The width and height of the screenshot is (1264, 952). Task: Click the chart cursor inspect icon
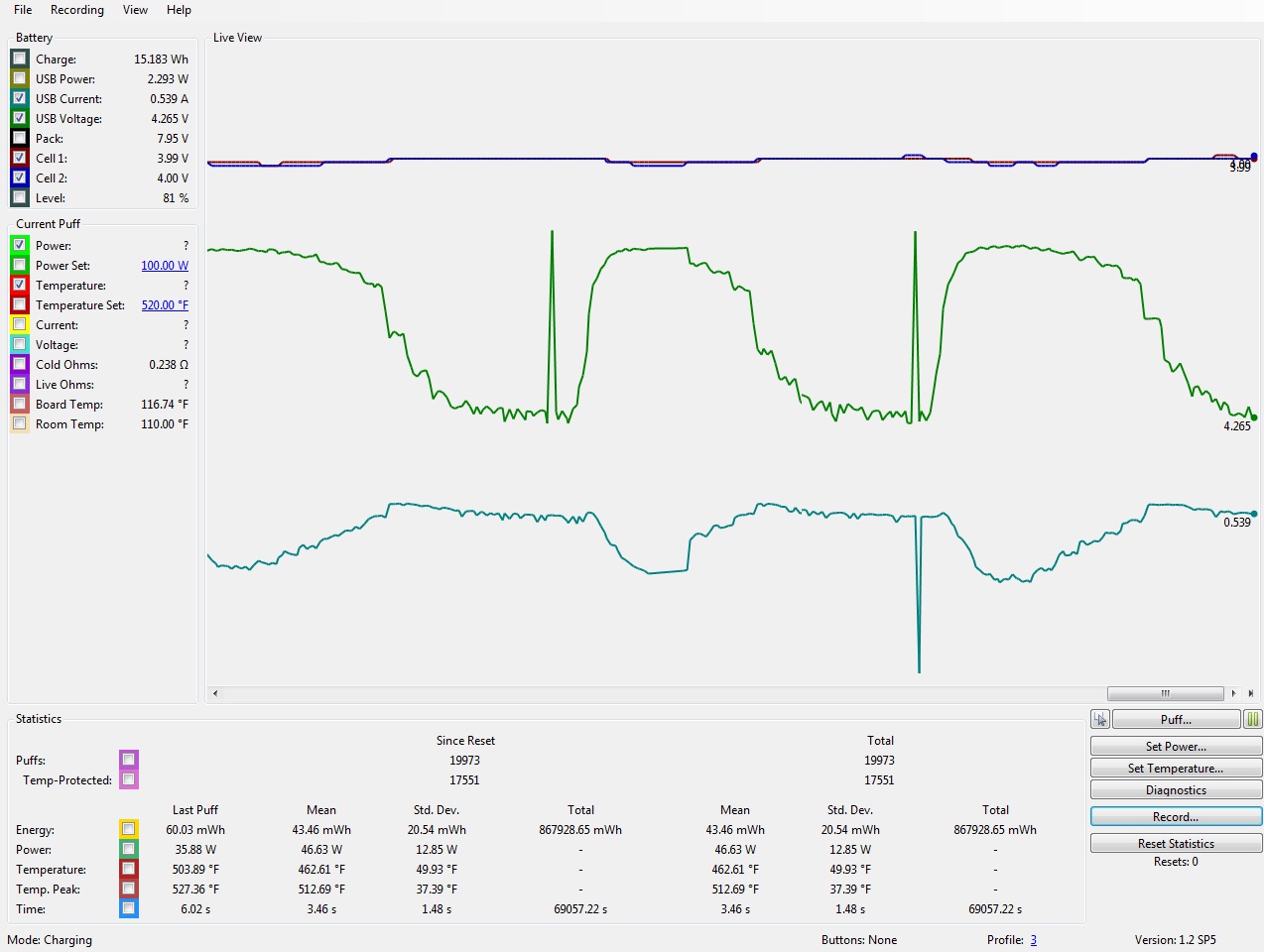(x=1099, y=720)
